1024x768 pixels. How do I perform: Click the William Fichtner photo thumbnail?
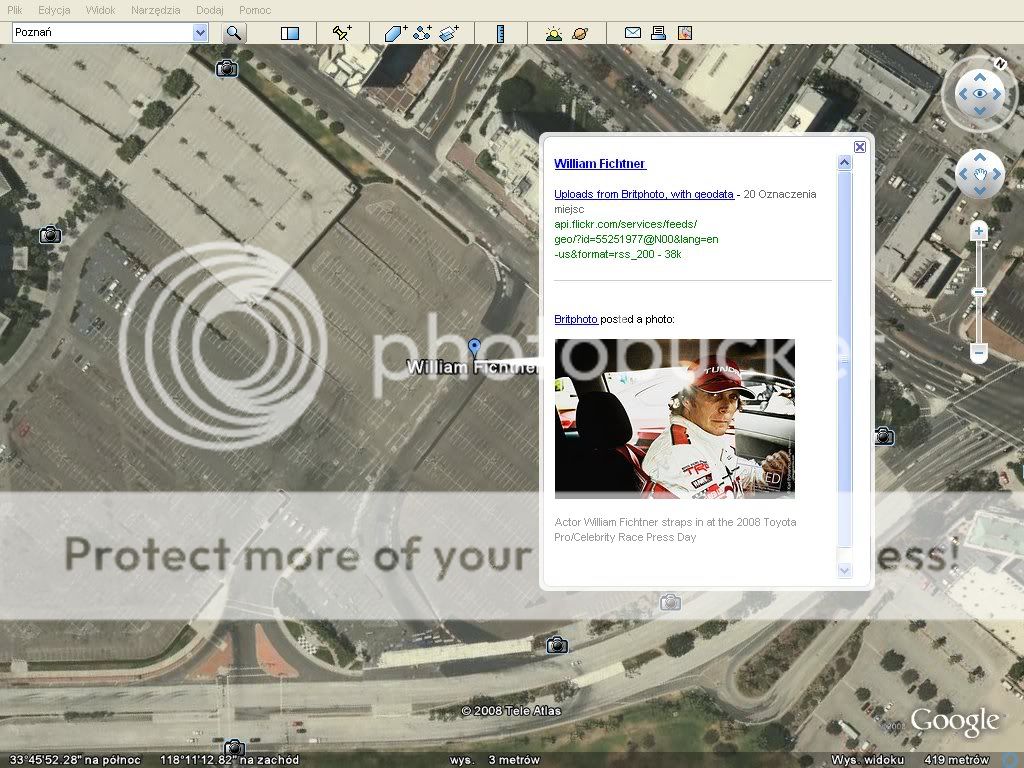(675, 418)
